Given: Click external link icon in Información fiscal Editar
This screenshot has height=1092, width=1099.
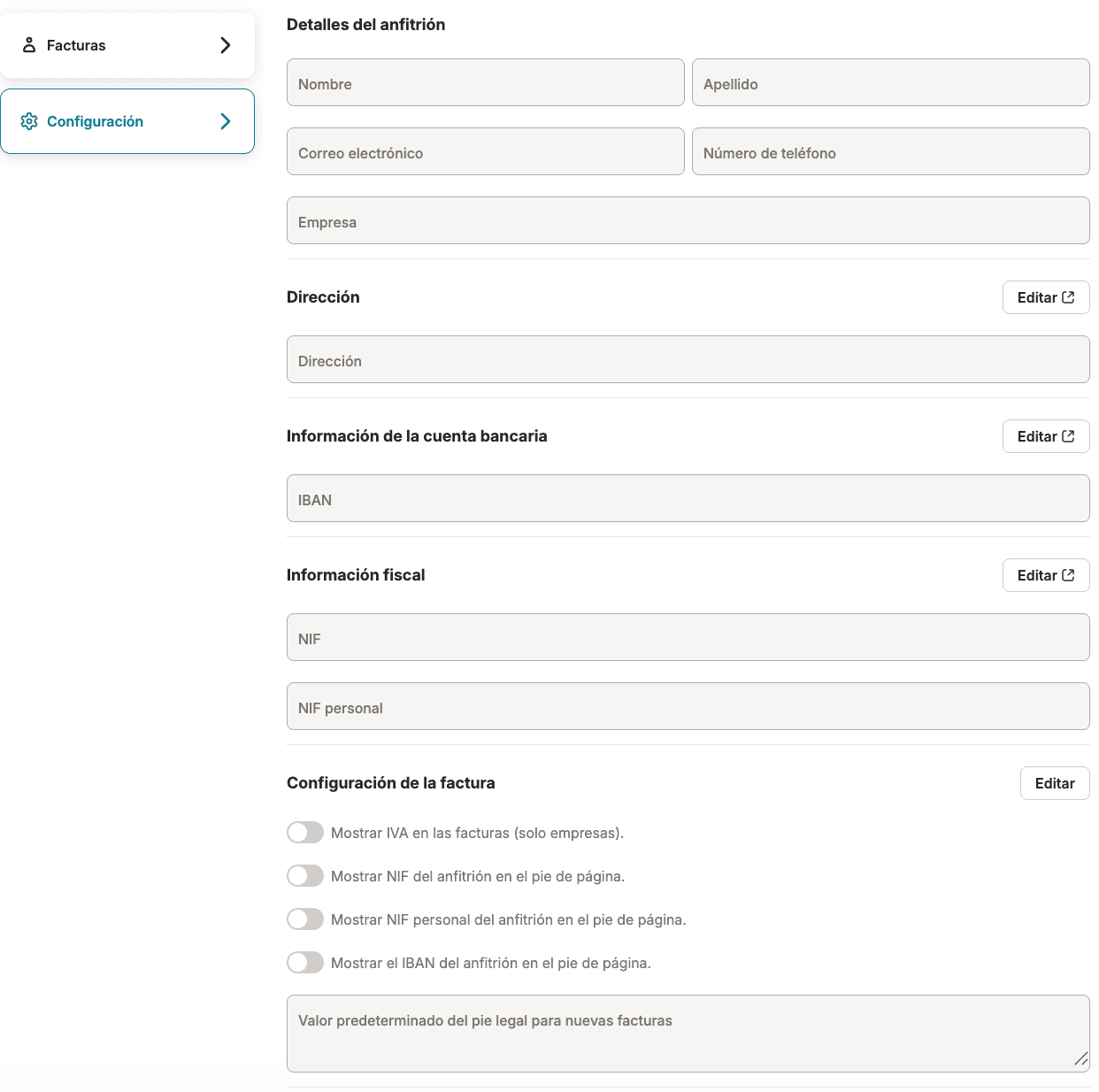Looking at the screenshot, I should [1068, 575].
